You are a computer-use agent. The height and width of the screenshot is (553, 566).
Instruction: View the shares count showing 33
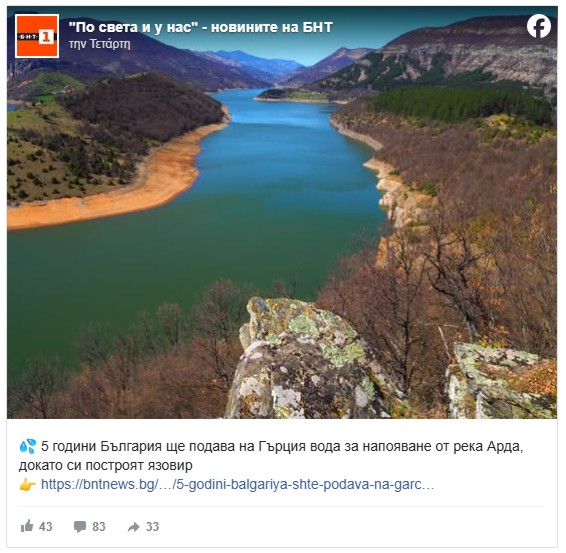tap(152, 527)
